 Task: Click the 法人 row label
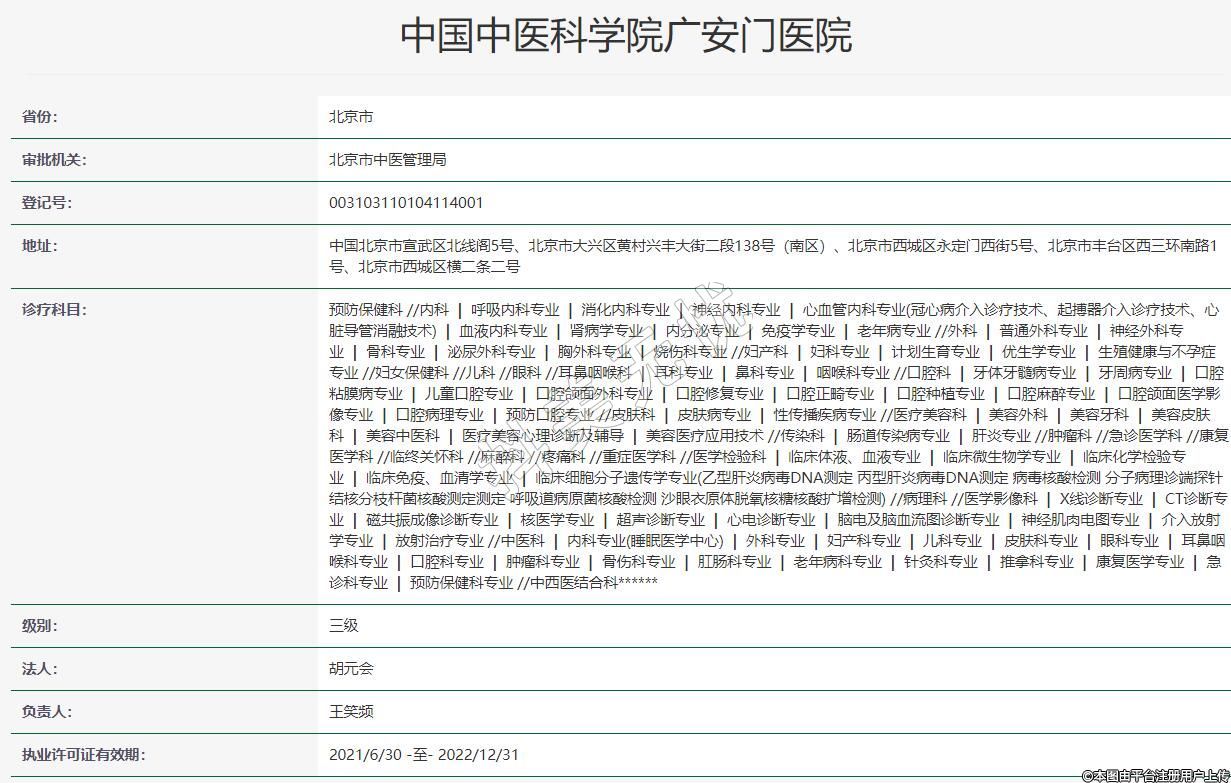click(x=40, y=668)
